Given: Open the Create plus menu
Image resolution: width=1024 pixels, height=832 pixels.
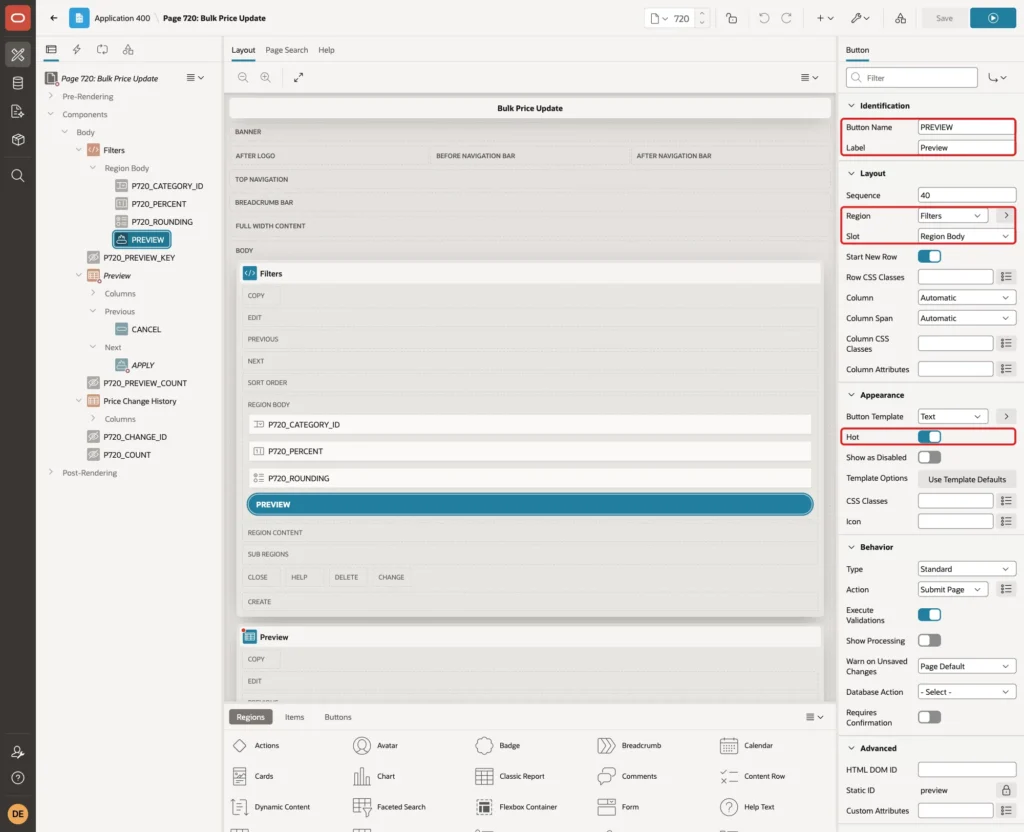Looking at the screenshot, I should (x=825, y=18).
